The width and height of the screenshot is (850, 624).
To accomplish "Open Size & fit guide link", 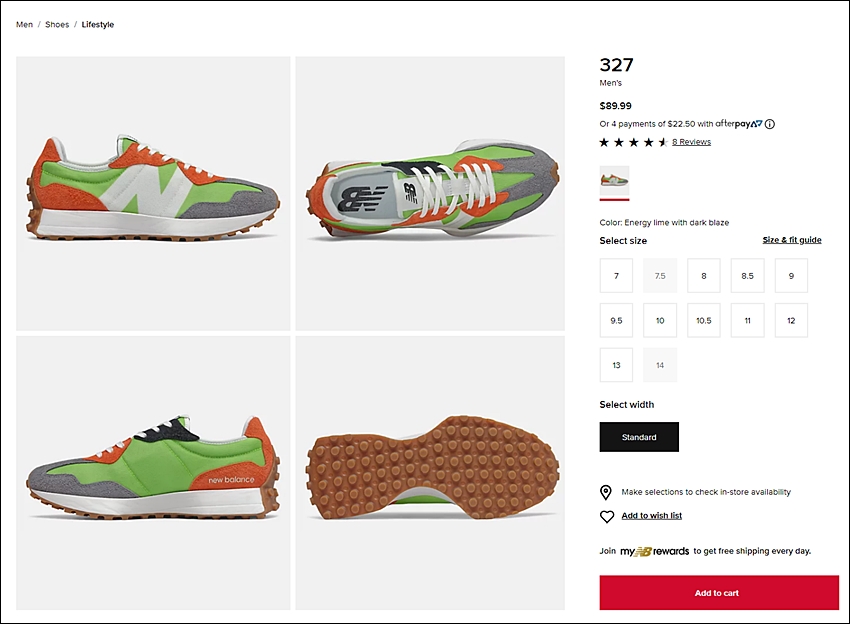I will point(791,240).
